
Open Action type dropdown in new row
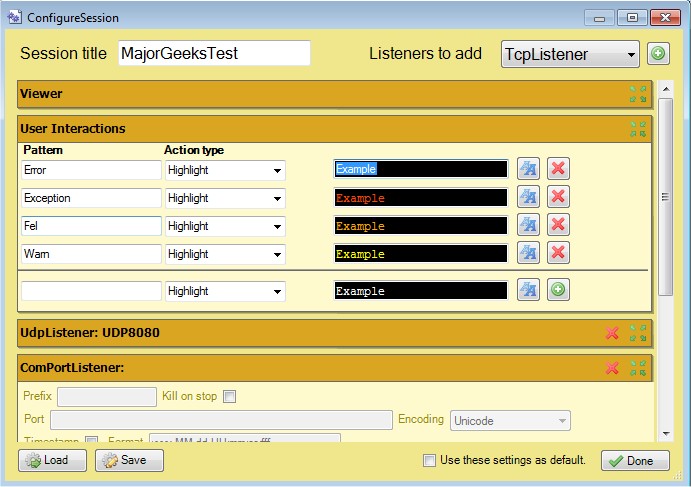click(225, 291)
